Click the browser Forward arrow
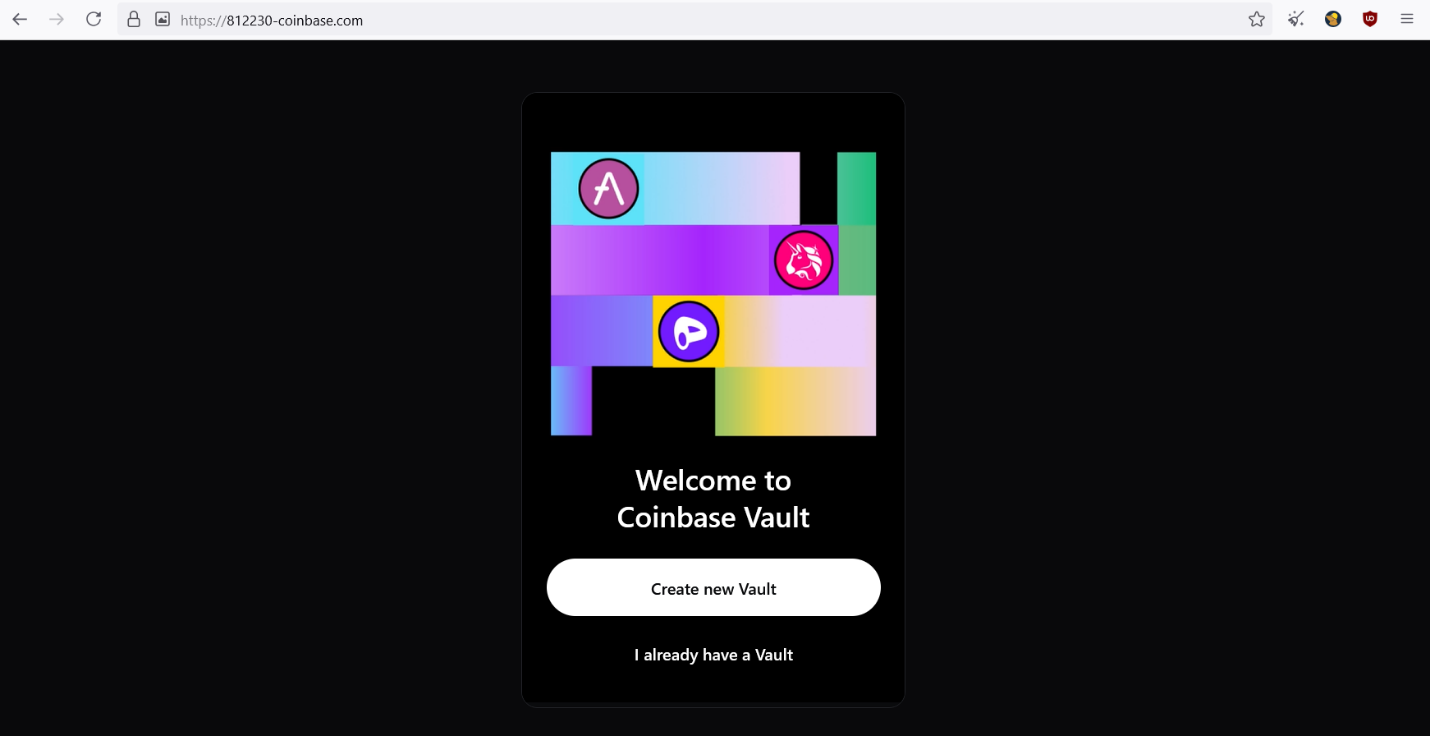1430x736 pixels. click(x=57, y=19)
